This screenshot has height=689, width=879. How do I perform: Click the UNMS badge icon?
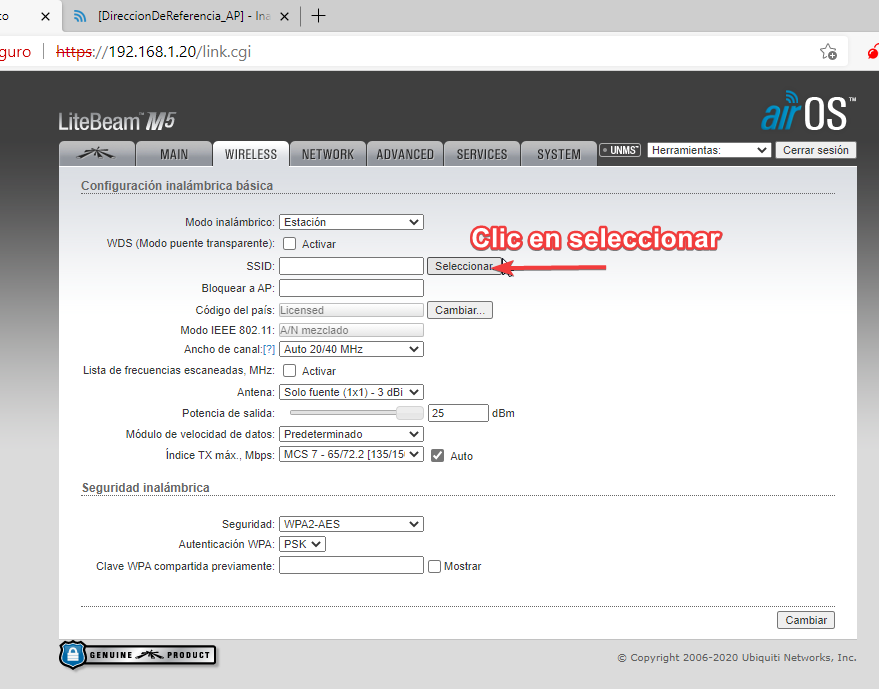click(x=620, y=150)
